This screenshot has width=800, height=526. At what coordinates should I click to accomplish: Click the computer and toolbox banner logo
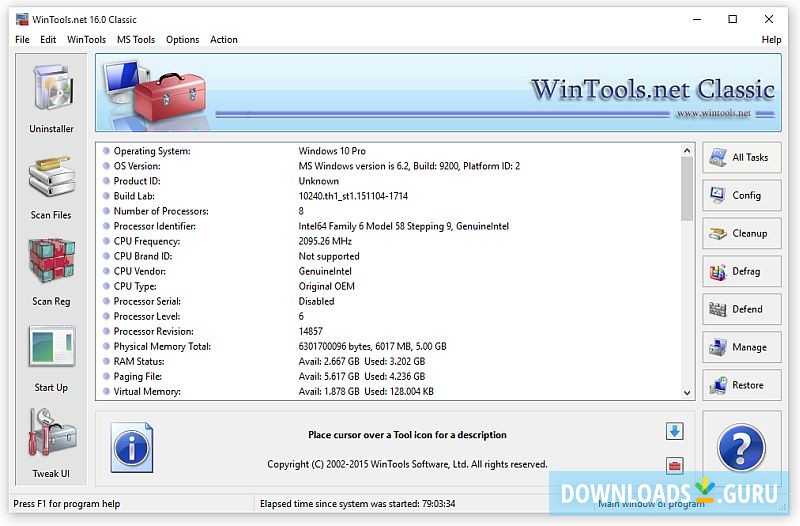pyautogui.click(x=154, y=92)
